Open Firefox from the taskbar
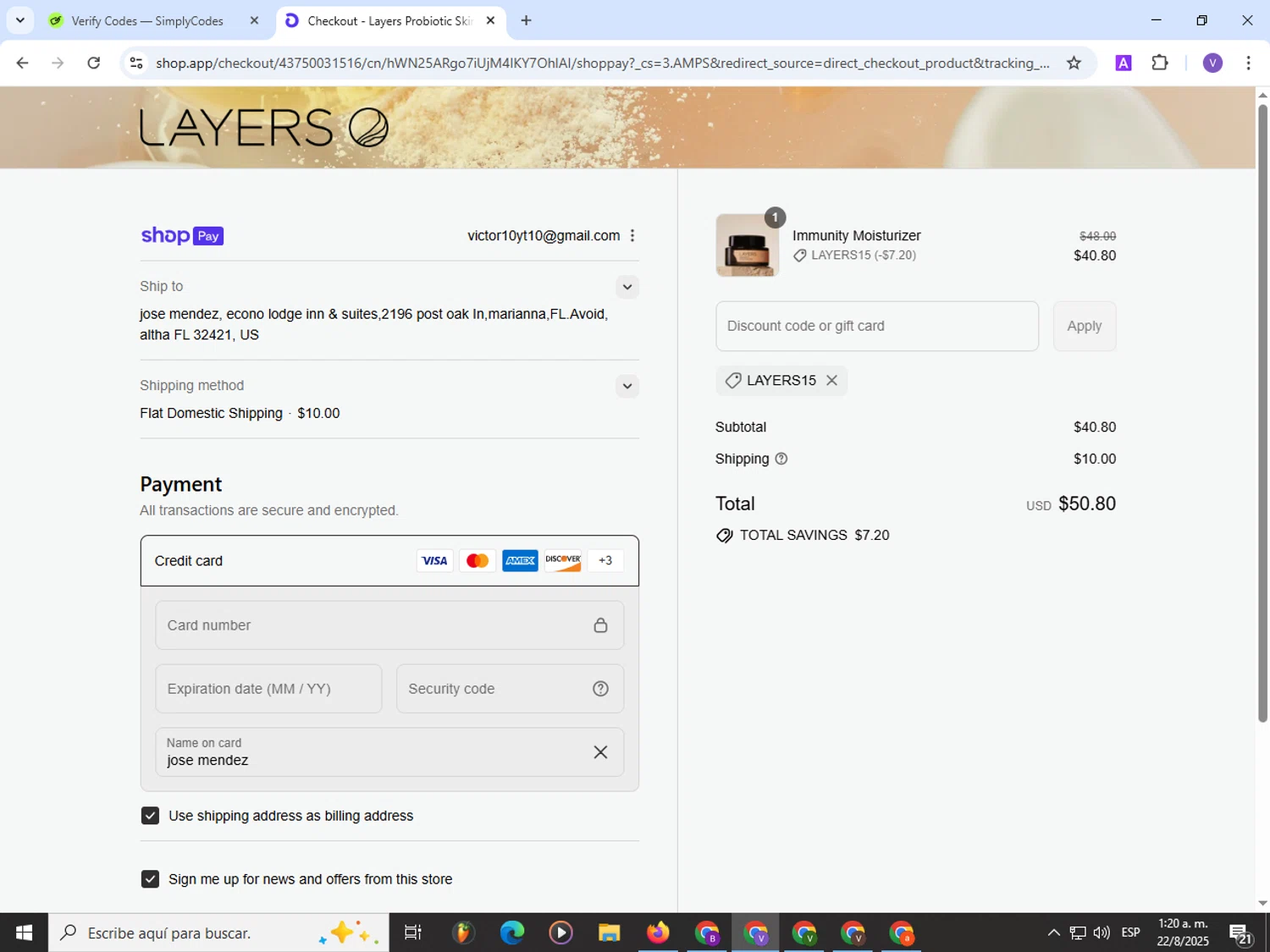This screenshot has width=1270, height=952. tap(658, 933)
